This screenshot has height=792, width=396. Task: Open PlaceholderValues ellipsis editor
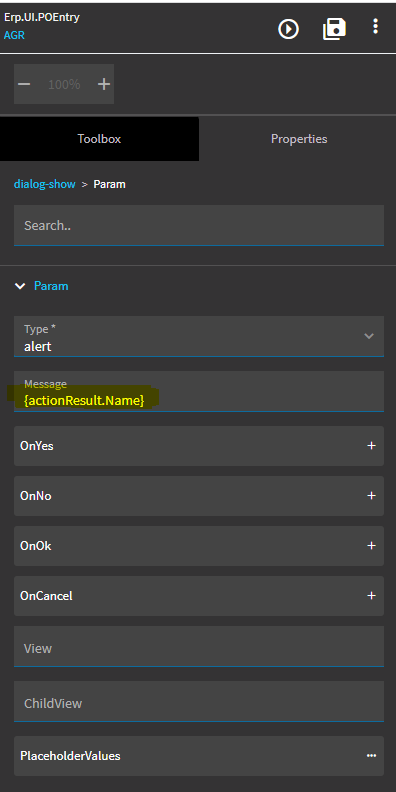coord(371,756)
